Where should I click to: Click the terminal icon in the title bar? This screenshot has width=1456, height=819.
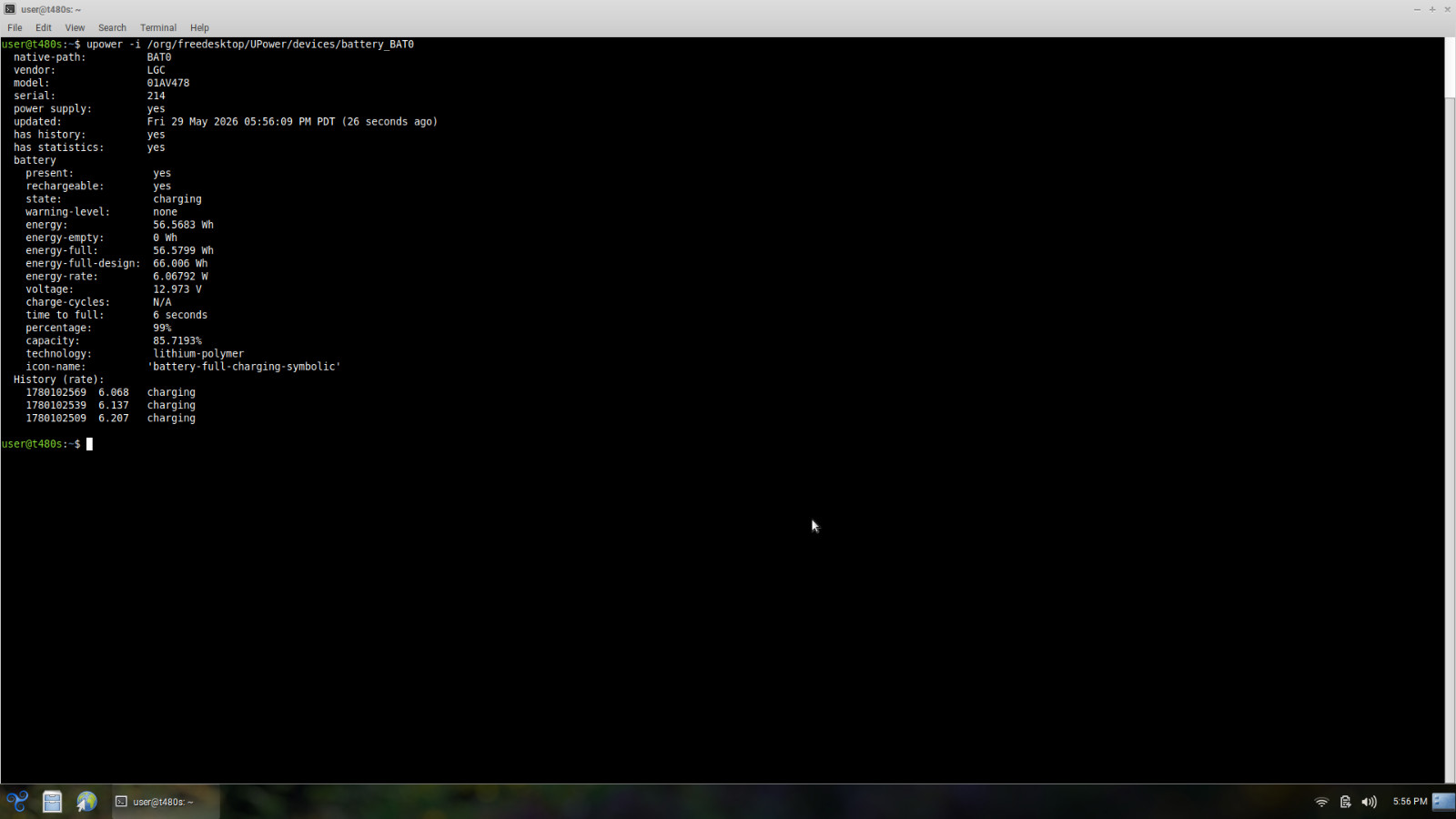point(10,9)
